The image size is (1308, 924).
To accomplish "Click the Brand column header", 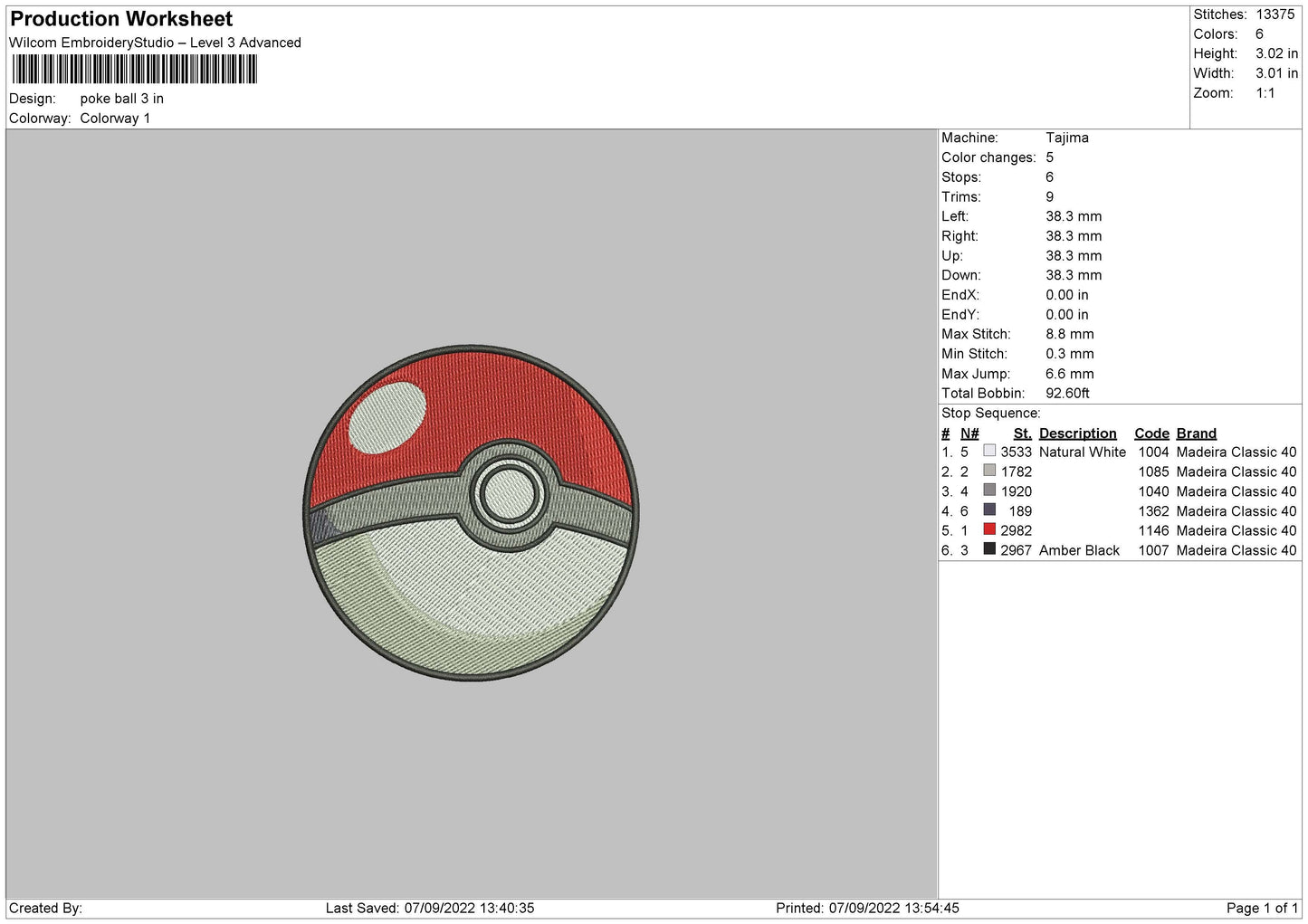I will point(1196,433).
